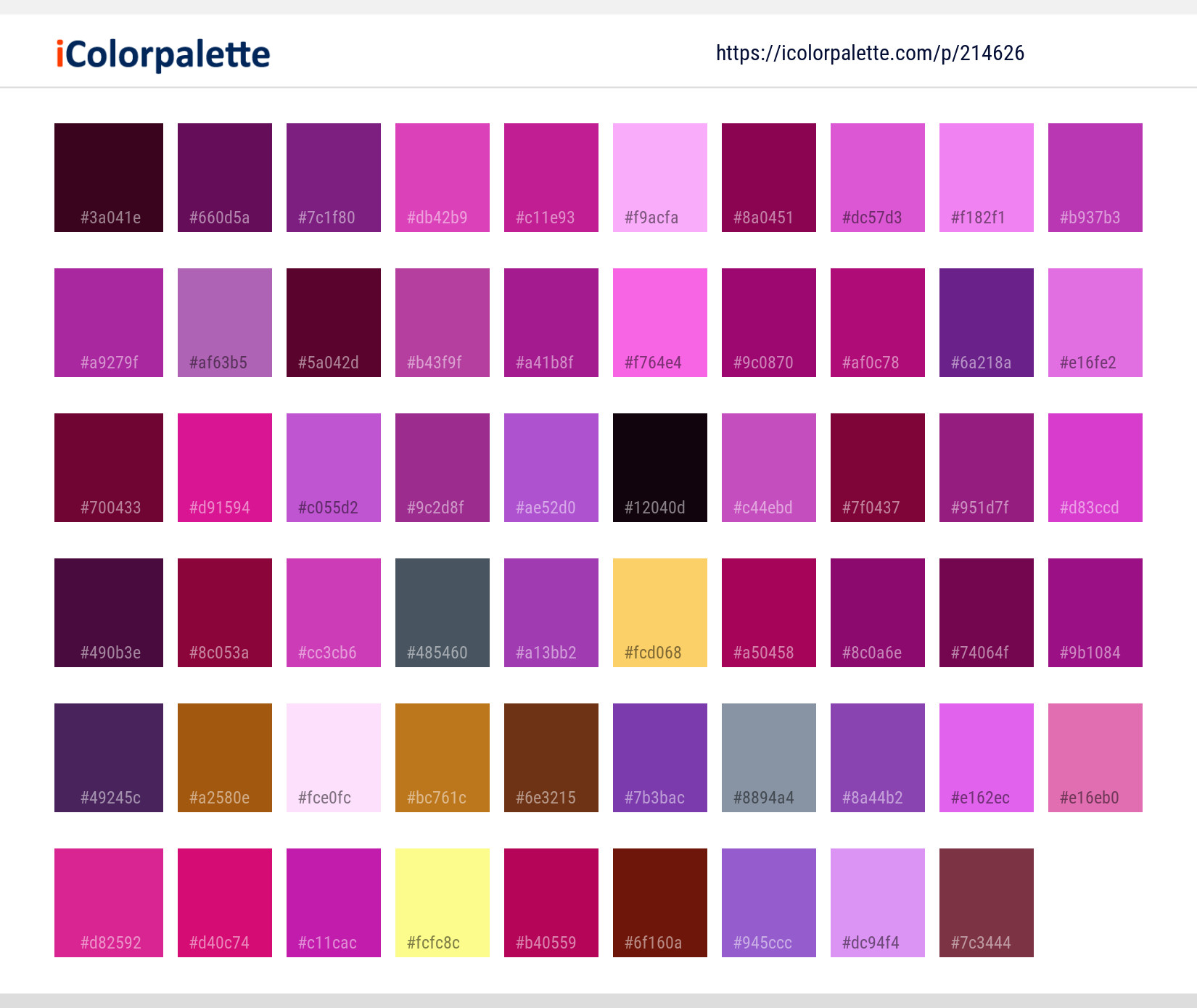Click the slate gray #485460 swatch
Viewport: 1197px width, 1008px height.
pyautogui.click(x=443, y=613)
